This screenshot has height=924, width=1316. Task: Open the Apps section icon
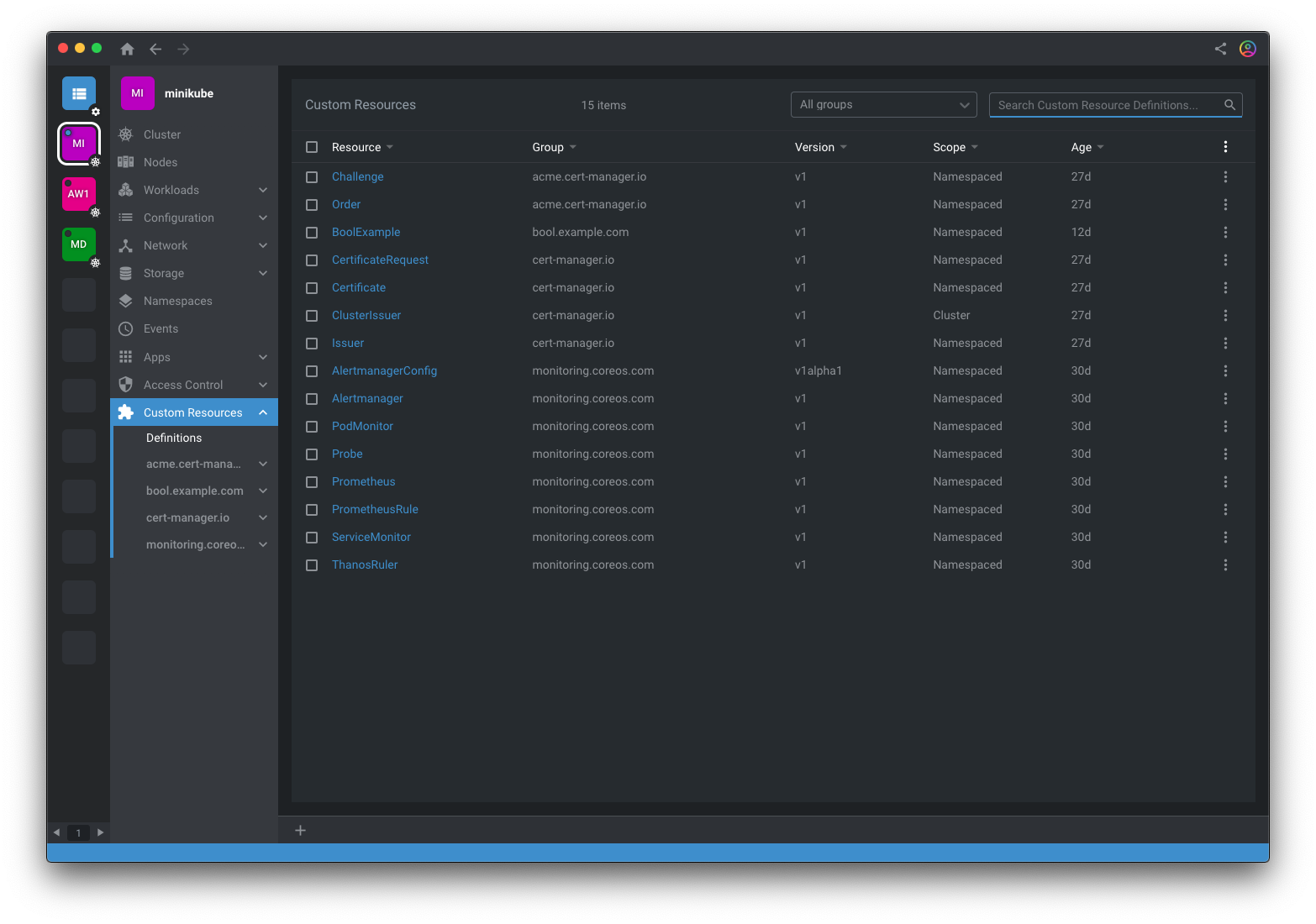126,356
